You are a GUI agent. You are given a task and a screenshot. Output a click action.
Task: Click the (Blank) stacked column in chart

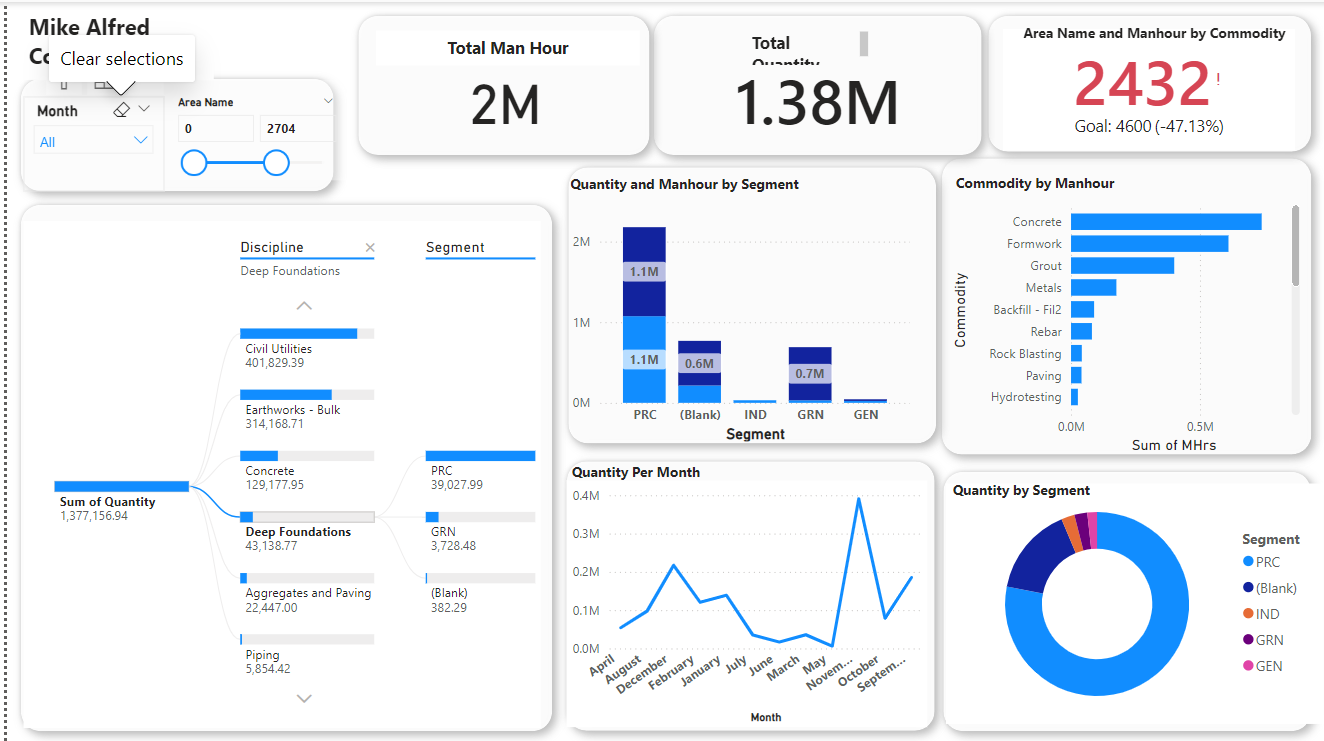pos(699,371)
